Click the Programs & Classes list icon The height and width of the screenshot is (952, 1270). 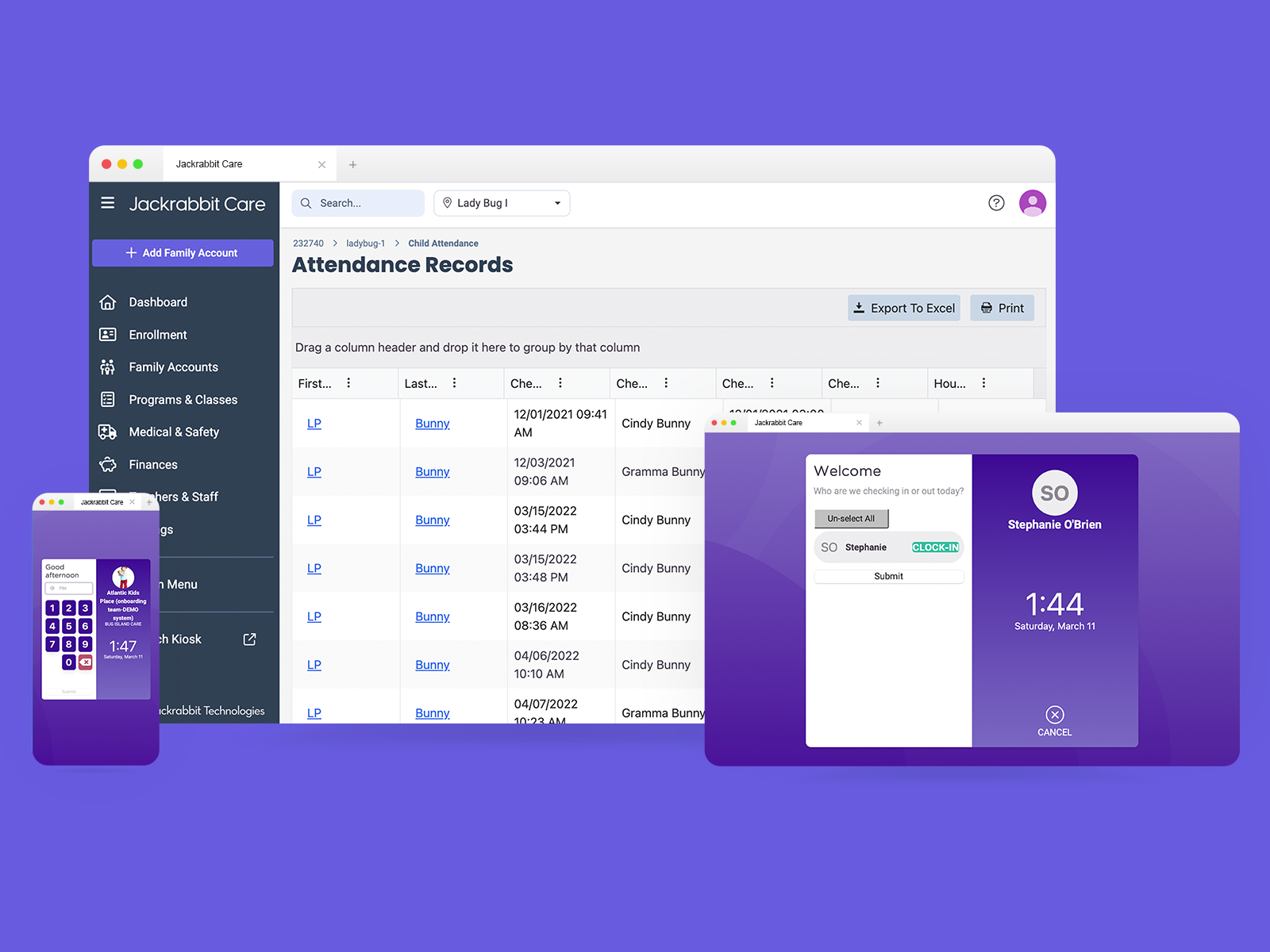108,399
